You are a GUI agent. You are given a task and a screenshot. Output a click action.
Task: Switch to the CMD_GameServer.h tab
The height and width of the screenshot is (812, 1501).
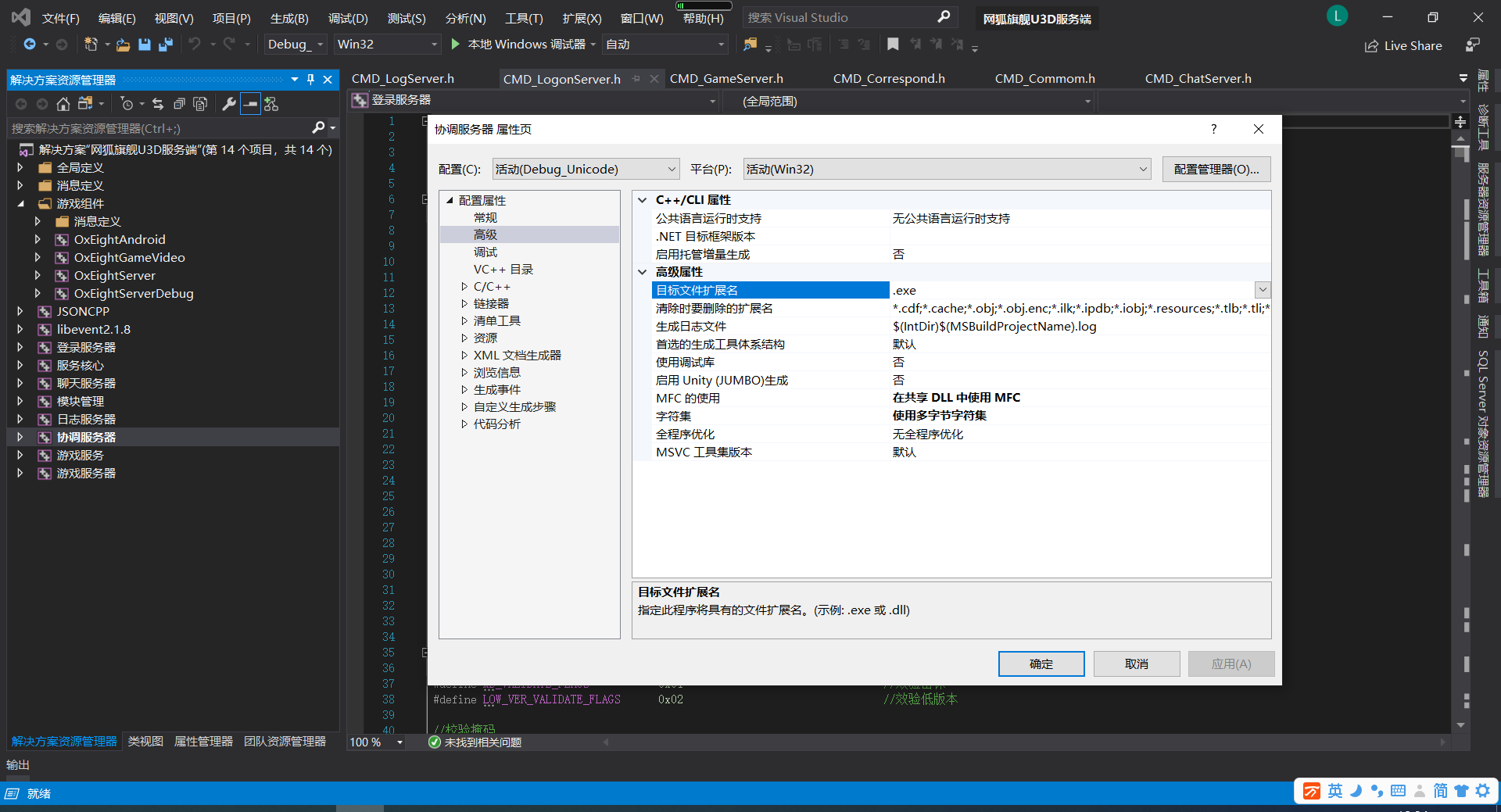726,79
